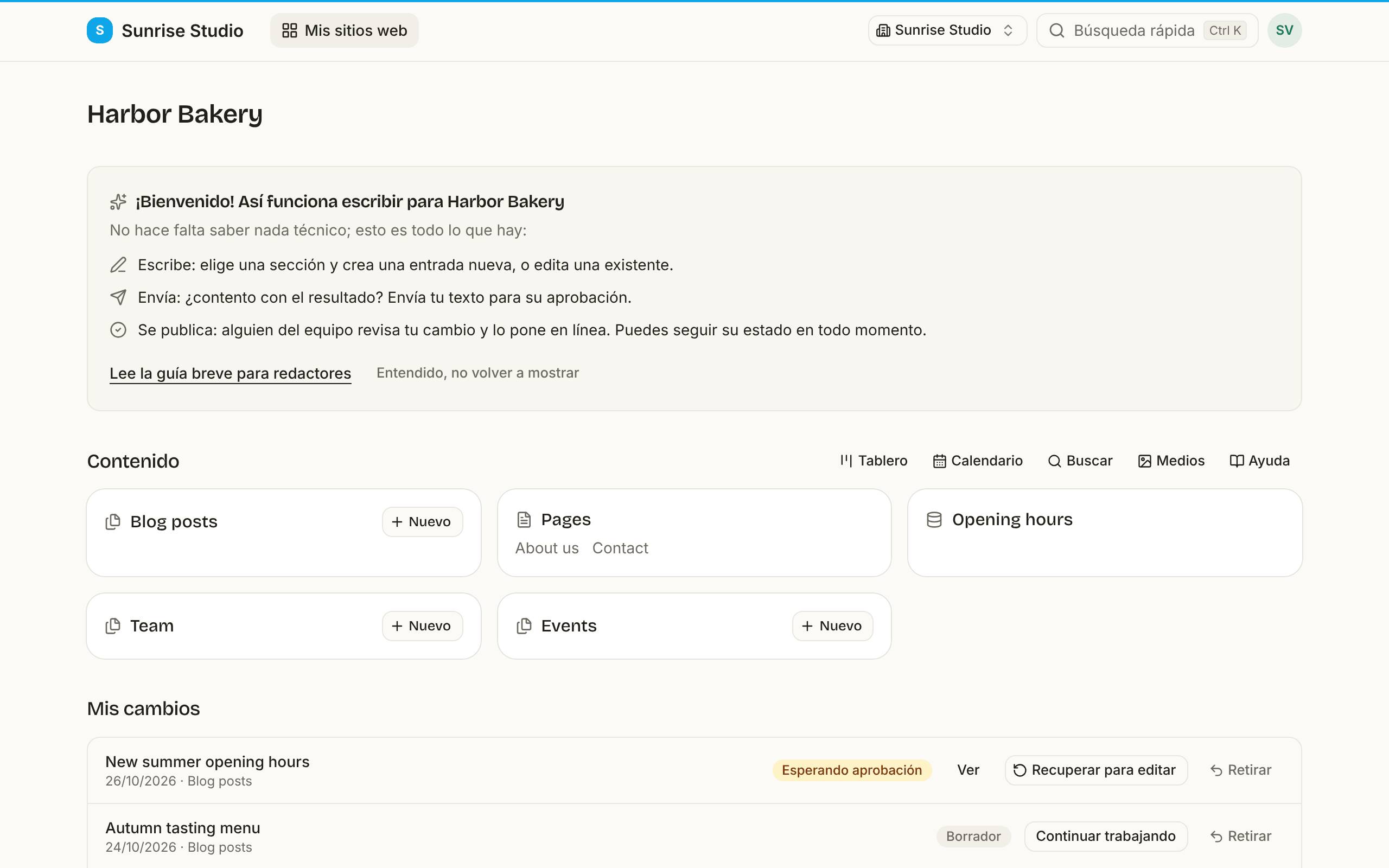The height and width of the screenshot is (868, 1389).
Task: Click the Opening hours database icon
Action: (934, 520)
